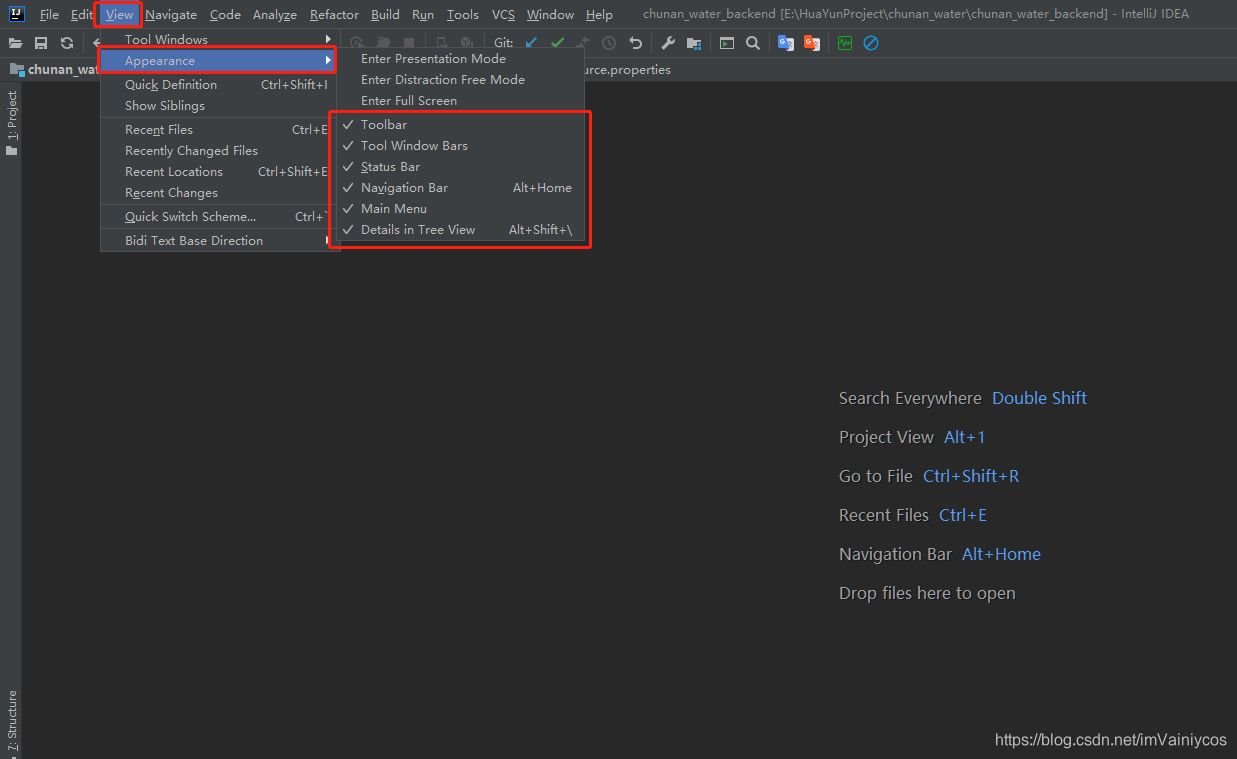Toggle the Toolbar checkmark option
The width and height of the screenshot is (1237, 759).
460,125
